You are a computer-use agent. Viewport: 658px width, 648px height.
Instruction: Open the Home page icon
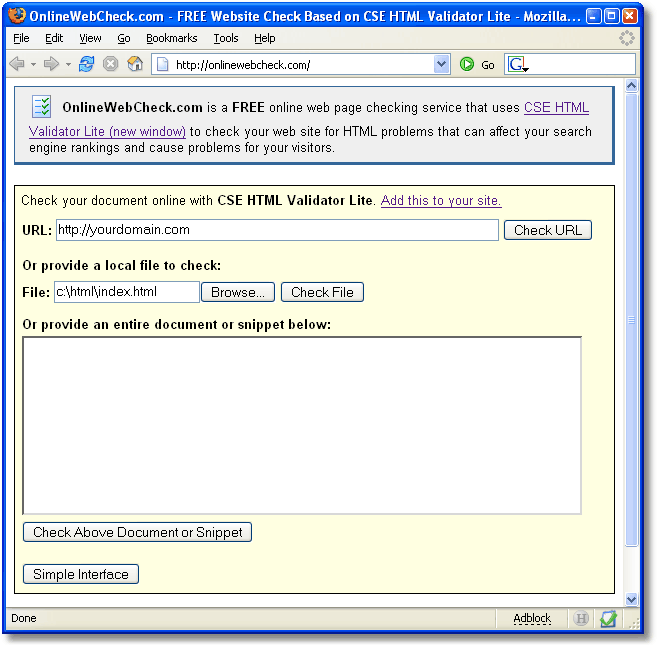click(135, 64)
